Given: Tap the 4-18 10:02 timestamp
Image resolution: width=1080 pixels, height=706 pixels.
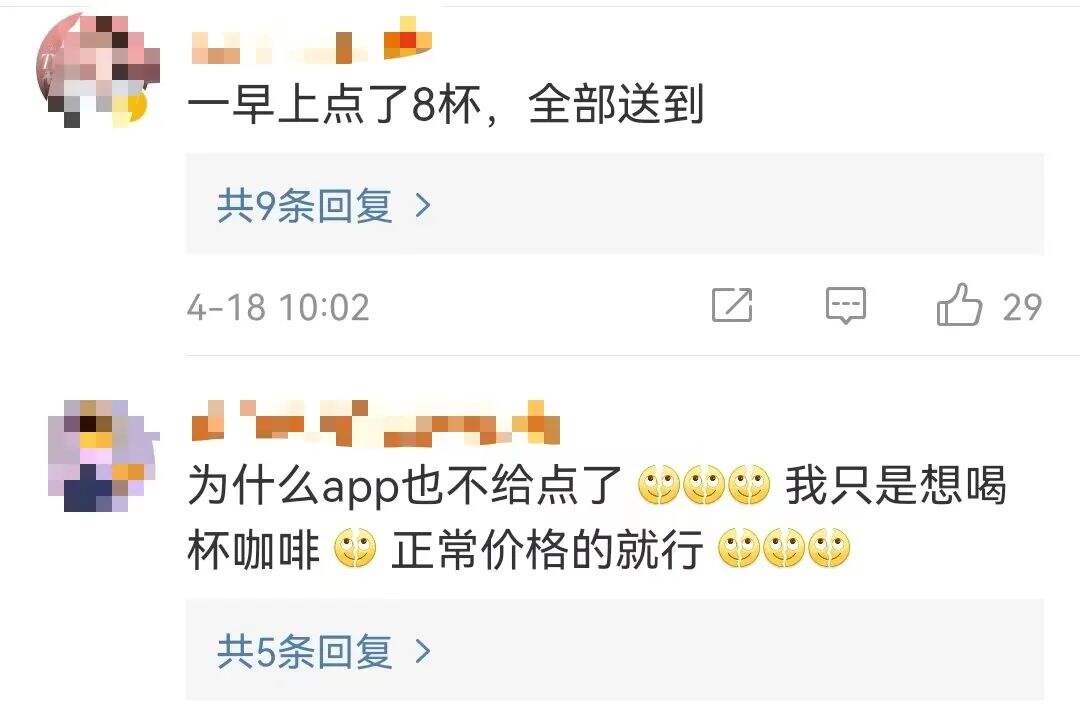Looking at the screenshot, I should tap(278, 307).
